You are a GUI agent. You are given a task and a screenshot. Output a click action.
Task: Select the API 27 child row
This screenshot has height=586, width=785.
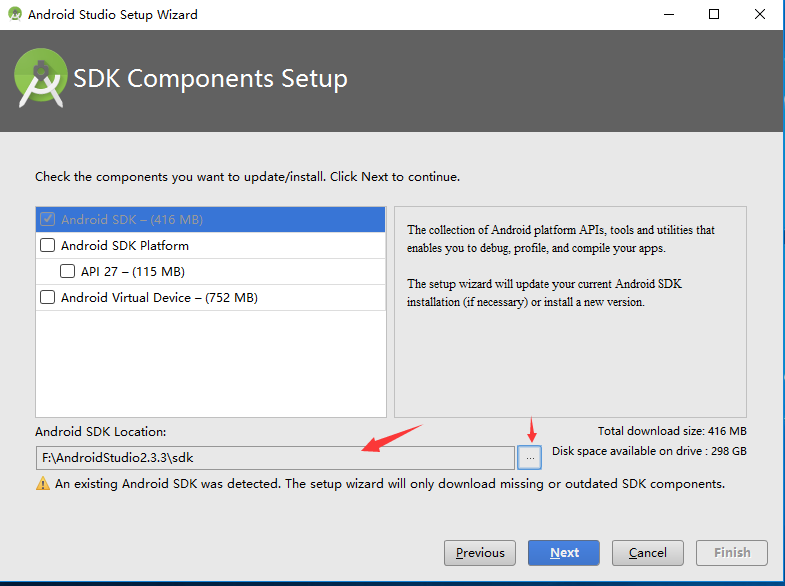pos(211,272)
